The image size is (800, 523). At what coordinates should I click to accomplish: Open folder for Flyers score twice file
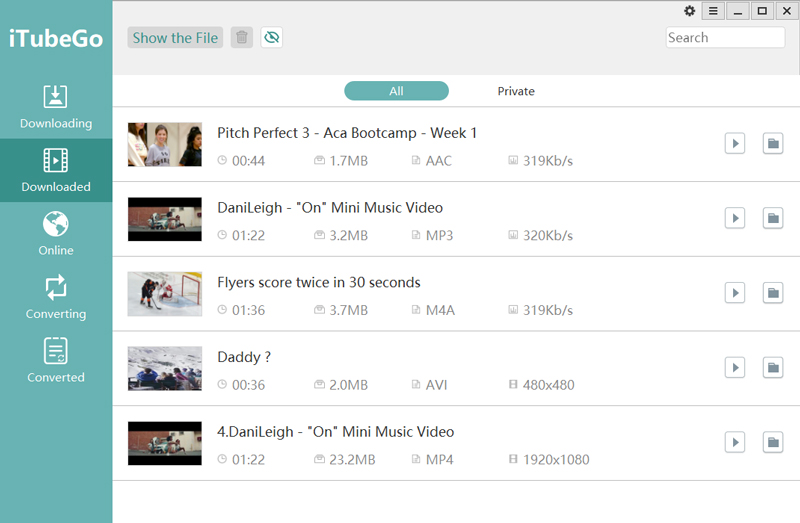point(773,293)
